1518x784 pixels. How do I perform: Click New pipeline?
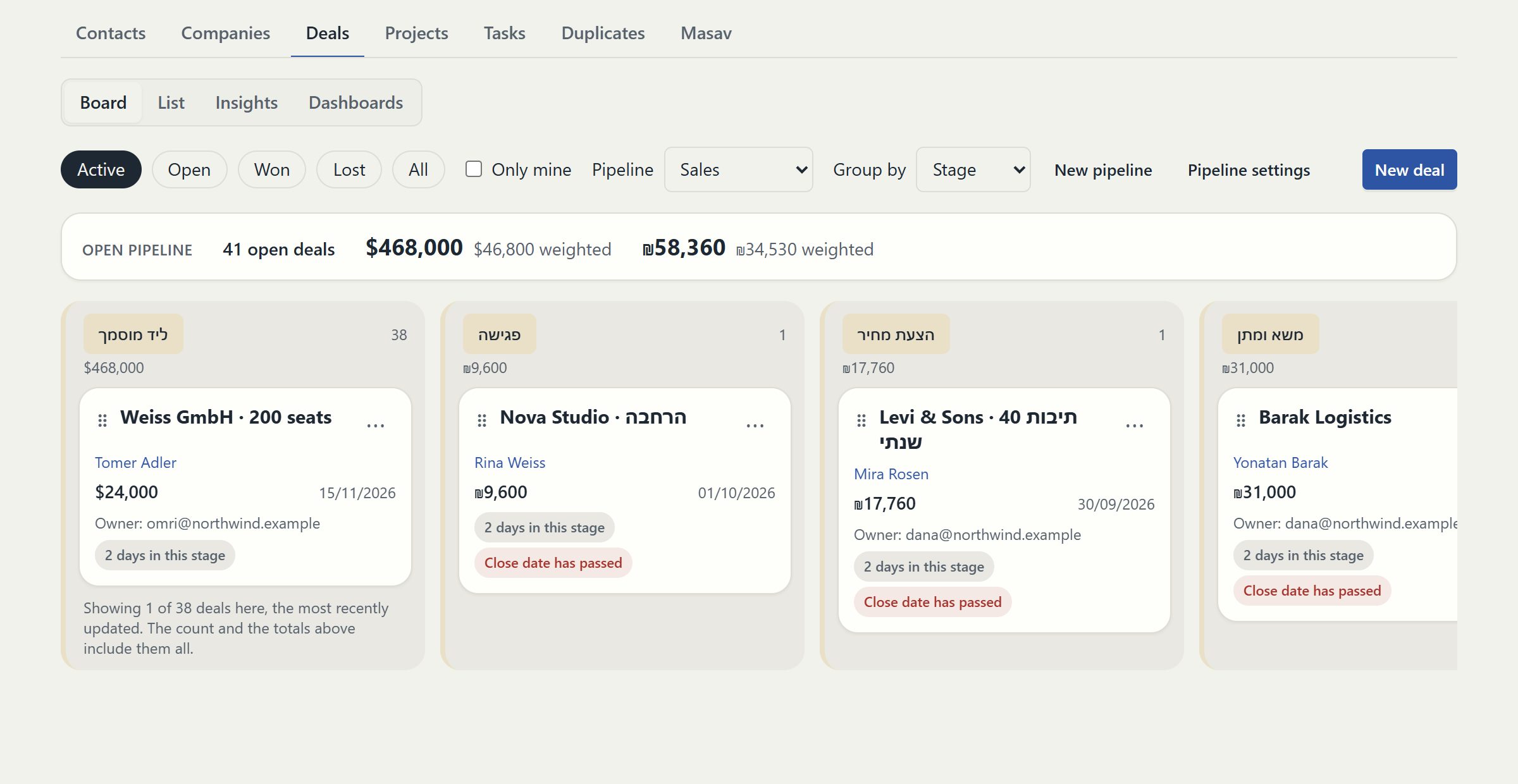pos(1103,169)
